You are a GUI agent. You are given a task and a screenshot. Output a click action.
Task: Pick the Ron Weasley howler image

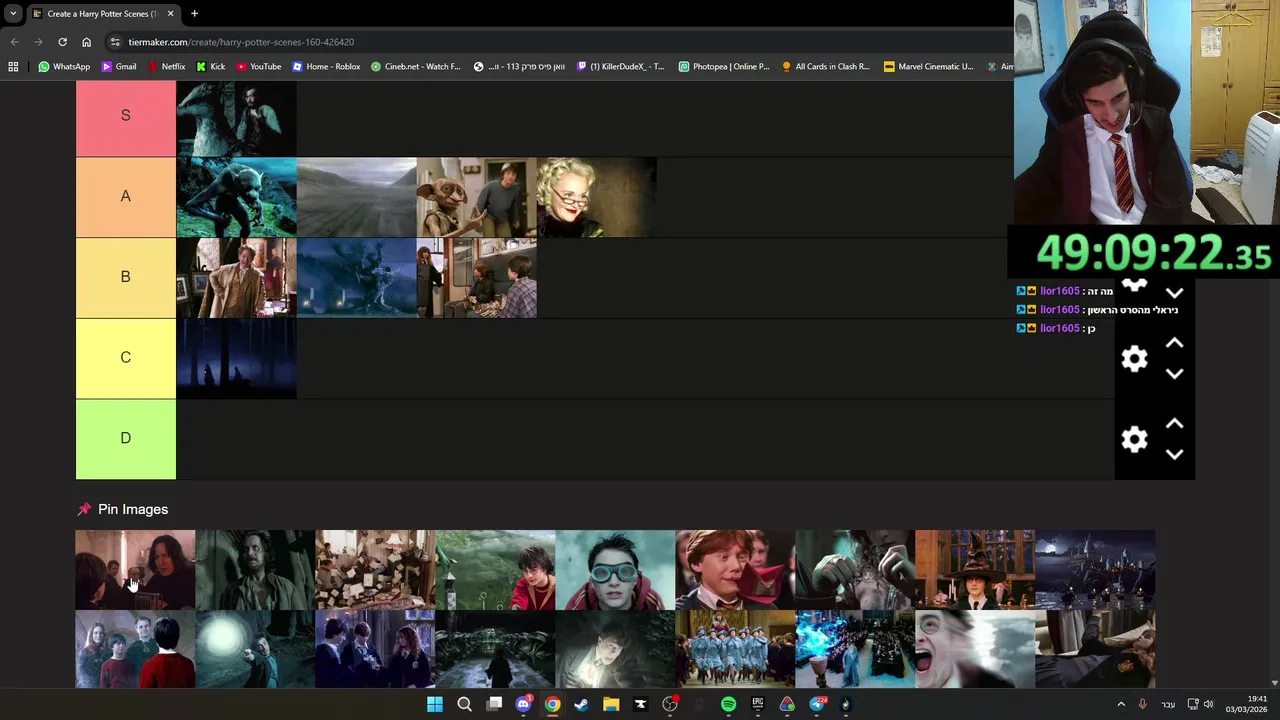735,569
